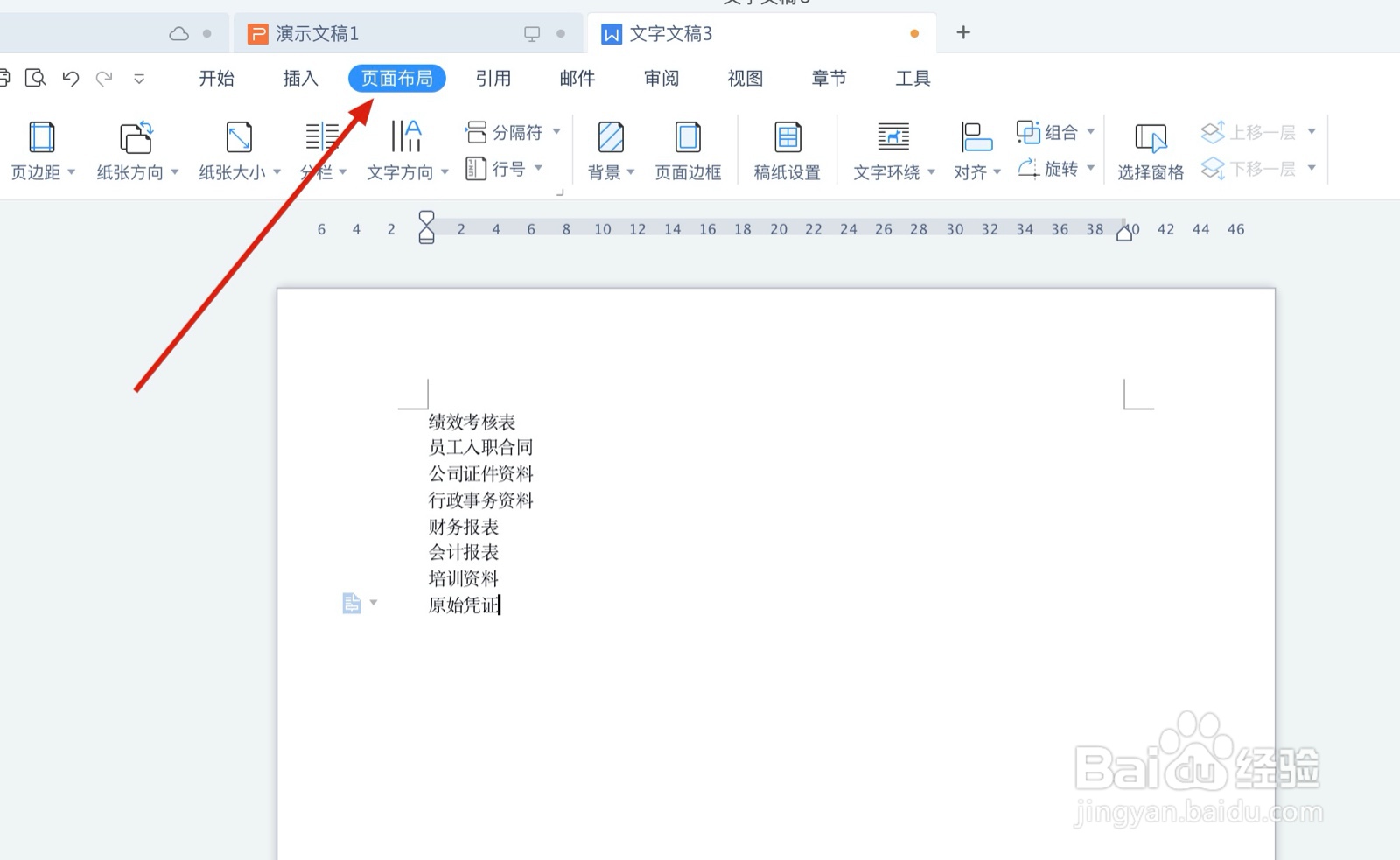Expand the 纸张大小 dropdown arrow

click(x=276, y=172)
